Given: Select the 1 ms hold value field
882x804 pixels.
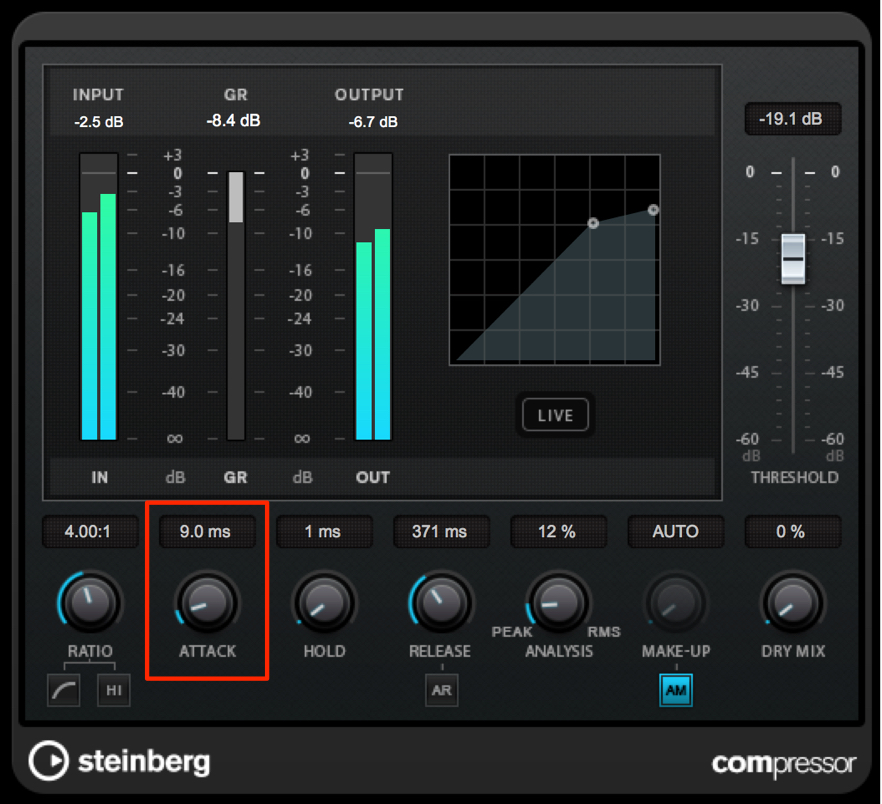Looking at the screenshot, I should tap(324, 532).
